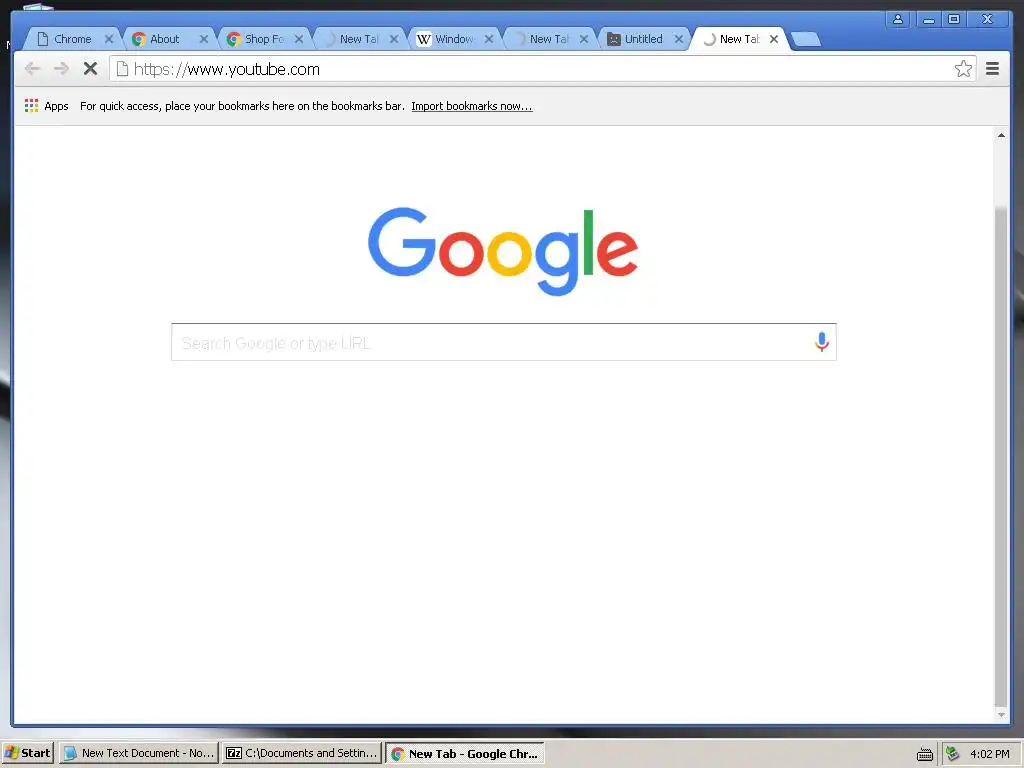Image resolution: width=1024 pixels, height=768 pixels.
Task: Click the page icon in address bar
Action: (122, 69)
